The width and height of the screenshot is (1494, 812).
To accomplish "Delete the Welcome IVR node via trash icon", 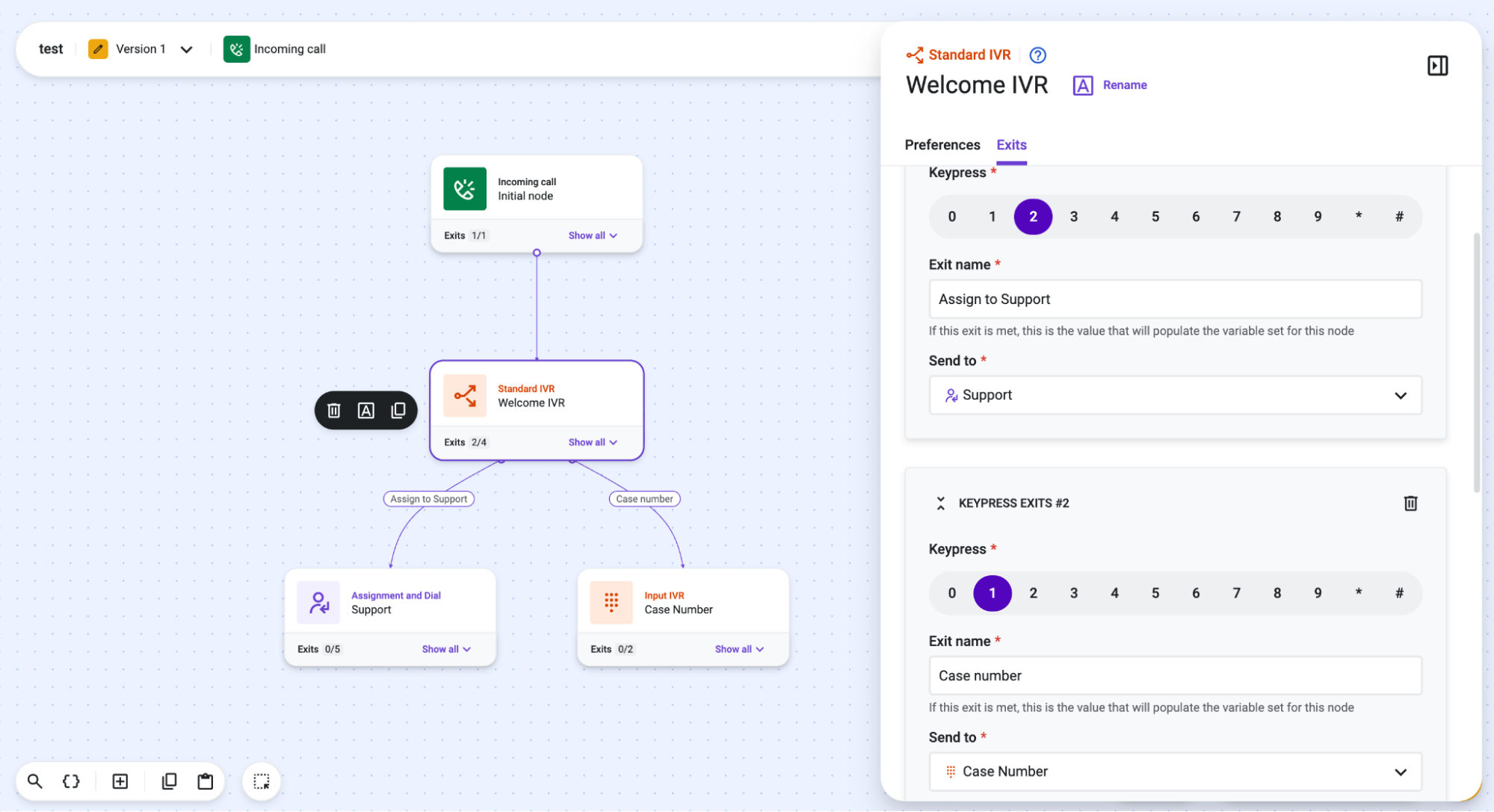I will pyautogui.click(x=334, y=410).
